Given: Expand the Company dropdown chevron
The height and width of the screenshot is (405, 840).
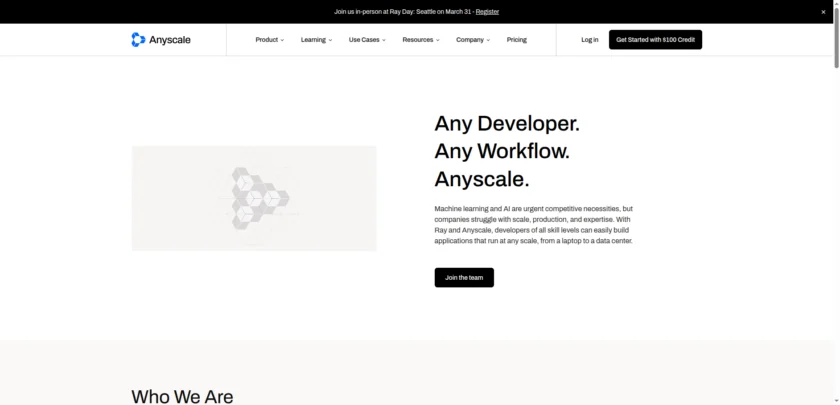Looking at the screenshot, I should [x=488, y=40].
